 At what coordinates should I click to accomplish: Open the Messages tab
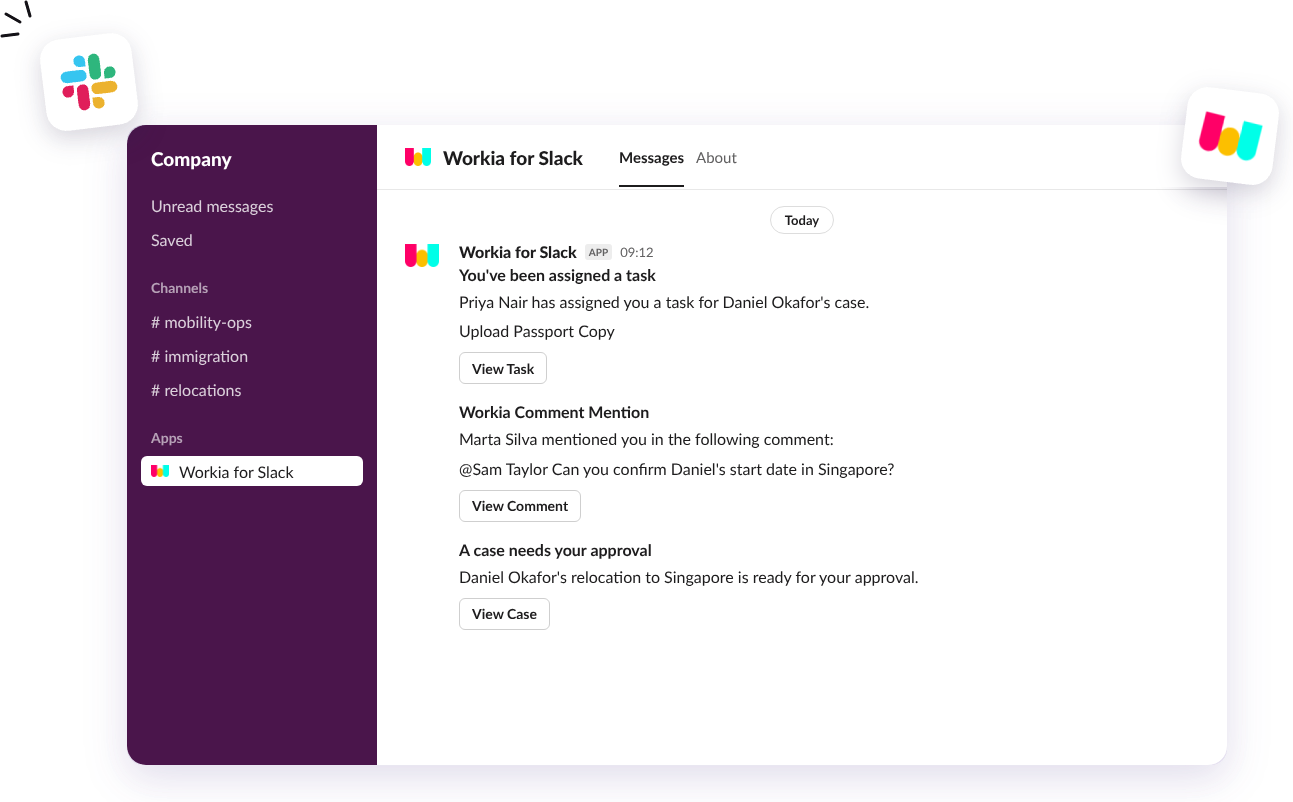(x=651, y=158)
